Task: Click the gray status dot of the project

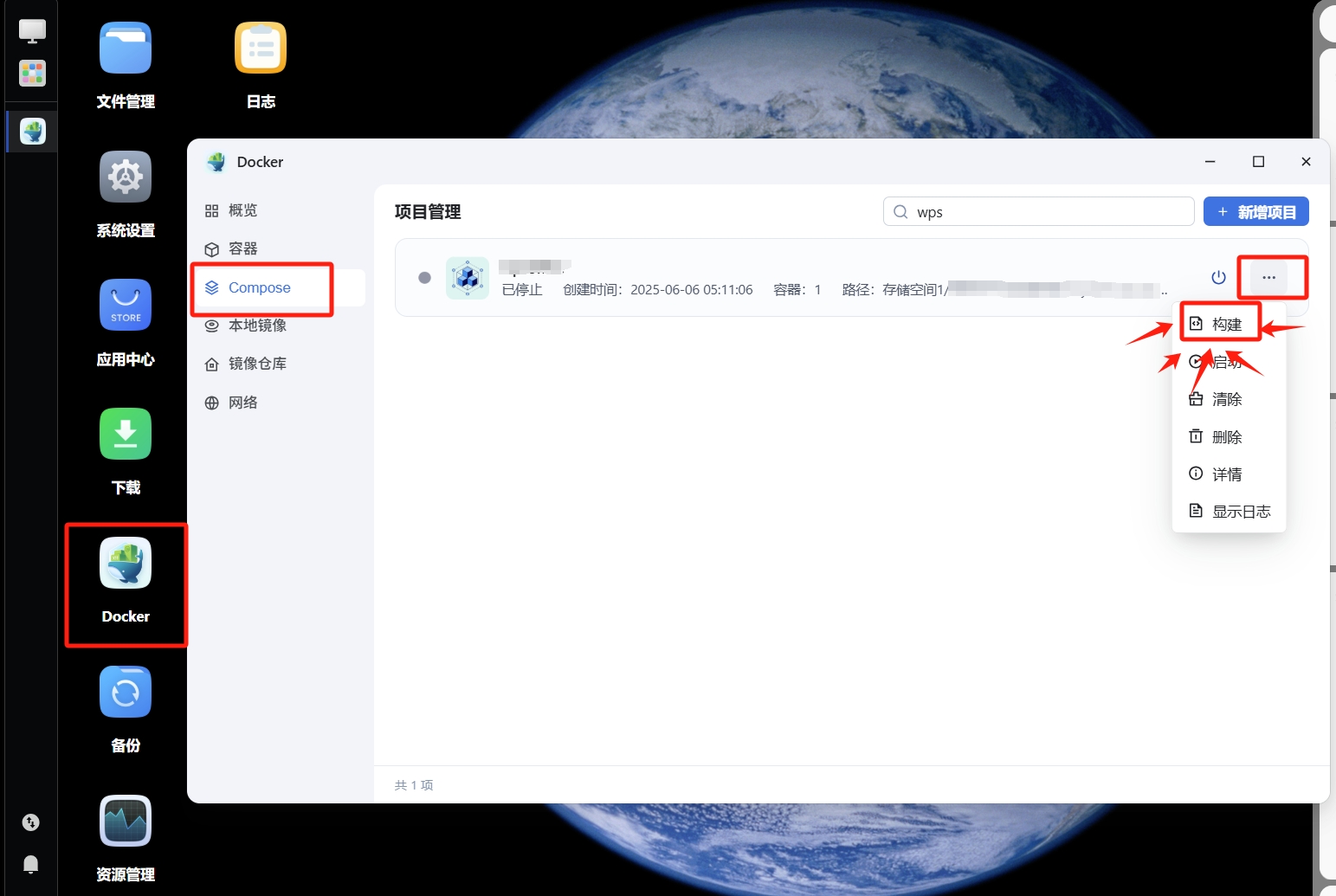Action: (424, 278)
